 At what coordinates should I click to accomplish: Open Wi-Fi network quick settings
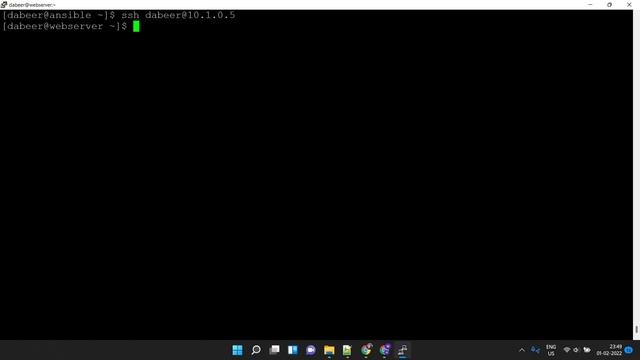[x=567, y=350]
